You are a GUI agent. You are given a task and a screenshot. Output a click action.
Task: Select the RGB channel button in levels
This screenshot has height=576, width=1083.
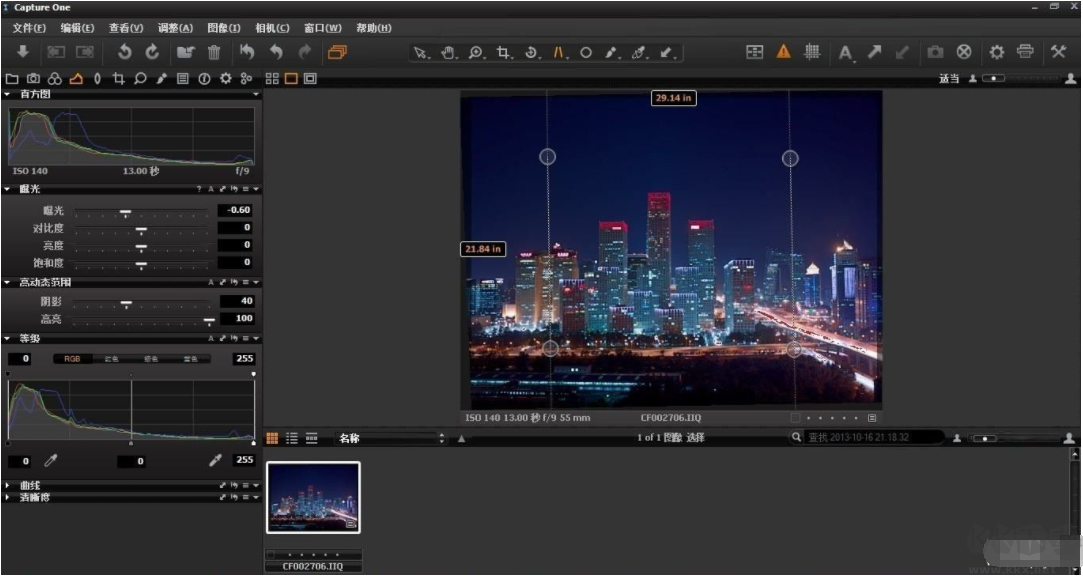tap(72, 359)
